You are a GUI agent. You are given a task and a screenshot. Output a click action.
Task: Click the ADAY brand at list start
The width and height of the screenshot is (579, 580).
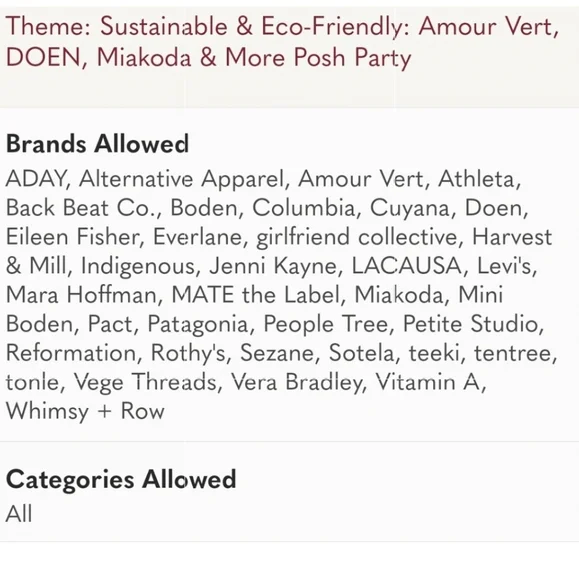coord(36,179)
